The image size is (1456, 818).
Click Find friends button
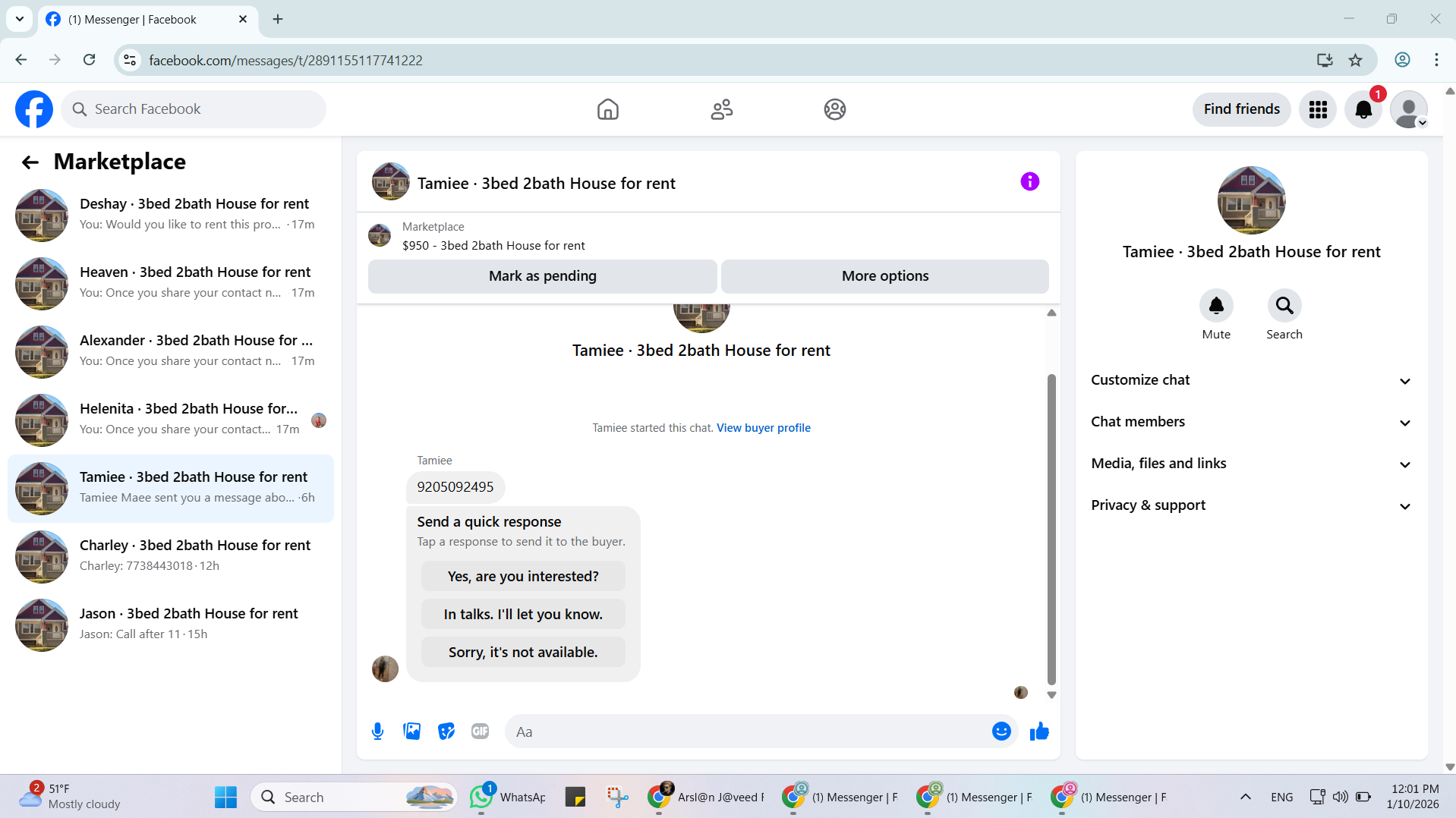point(1241,109)
